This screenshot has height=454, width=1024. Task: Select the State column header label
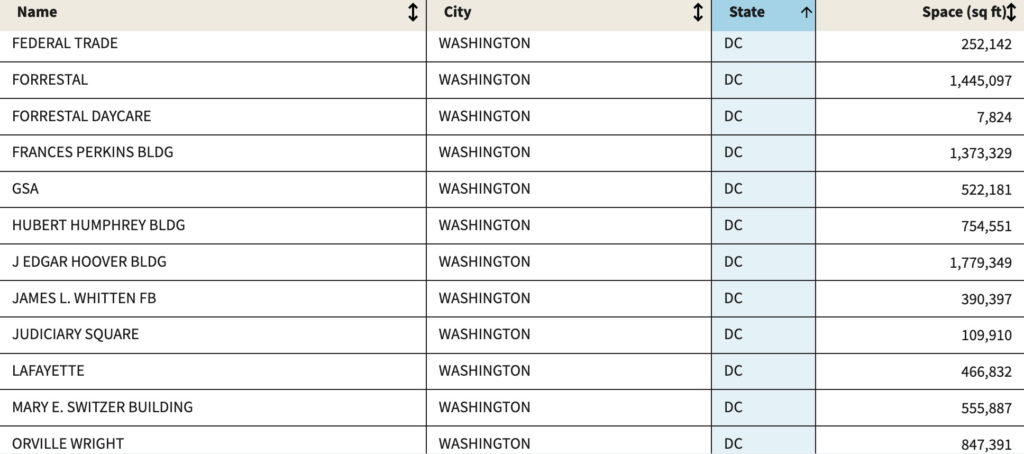[x=746, y=13]
